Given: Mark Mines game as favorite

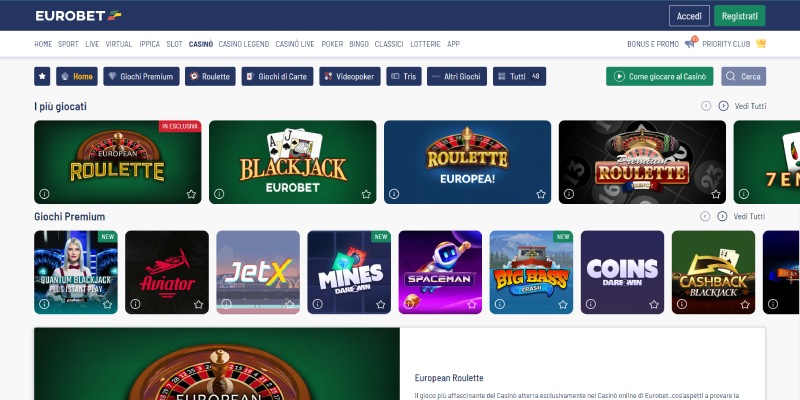Looking at the screenshot, I should click(381, 304).
